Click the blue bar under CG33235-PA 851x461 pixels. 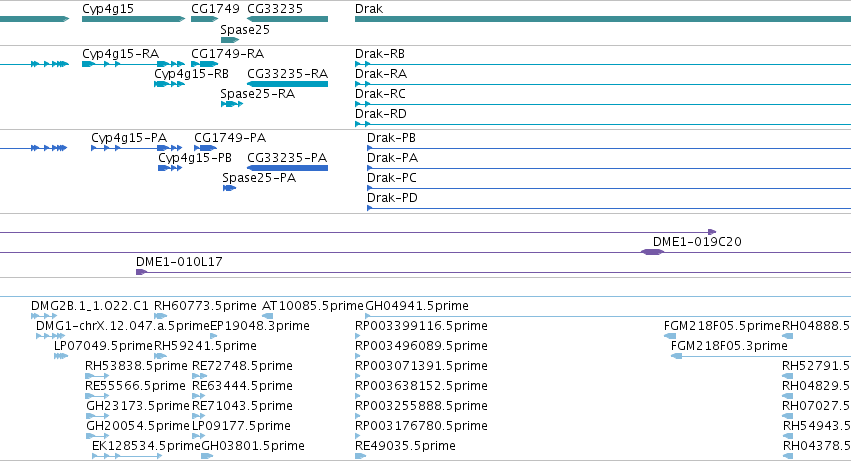pyautogui.click(x=288, y=168)
